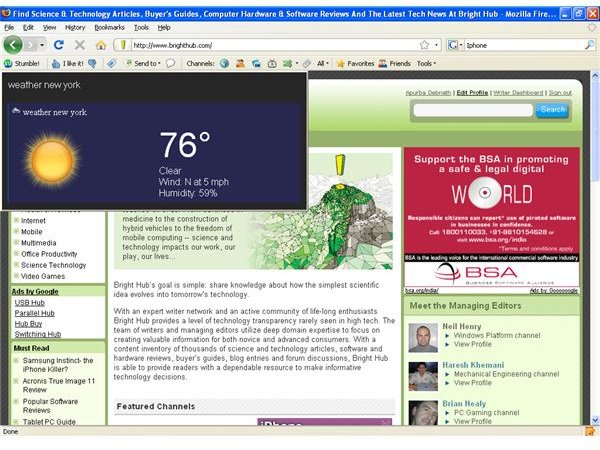Image resolution: width=600 pixels, height=450 pixels.
Task: Focus the URL address bar field
Action: coord(274,45)
